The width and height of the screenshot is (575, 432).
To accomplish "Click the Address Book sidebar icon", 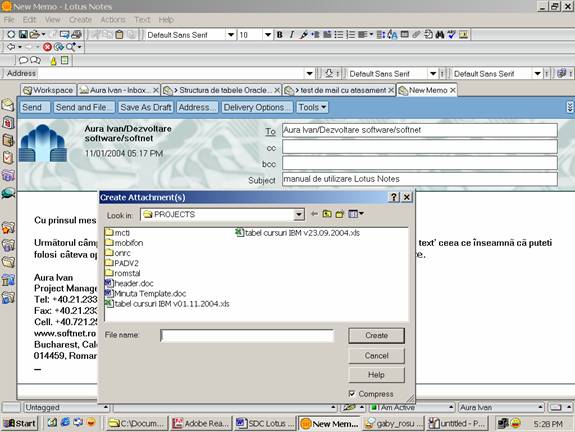I will click(8, 140).
